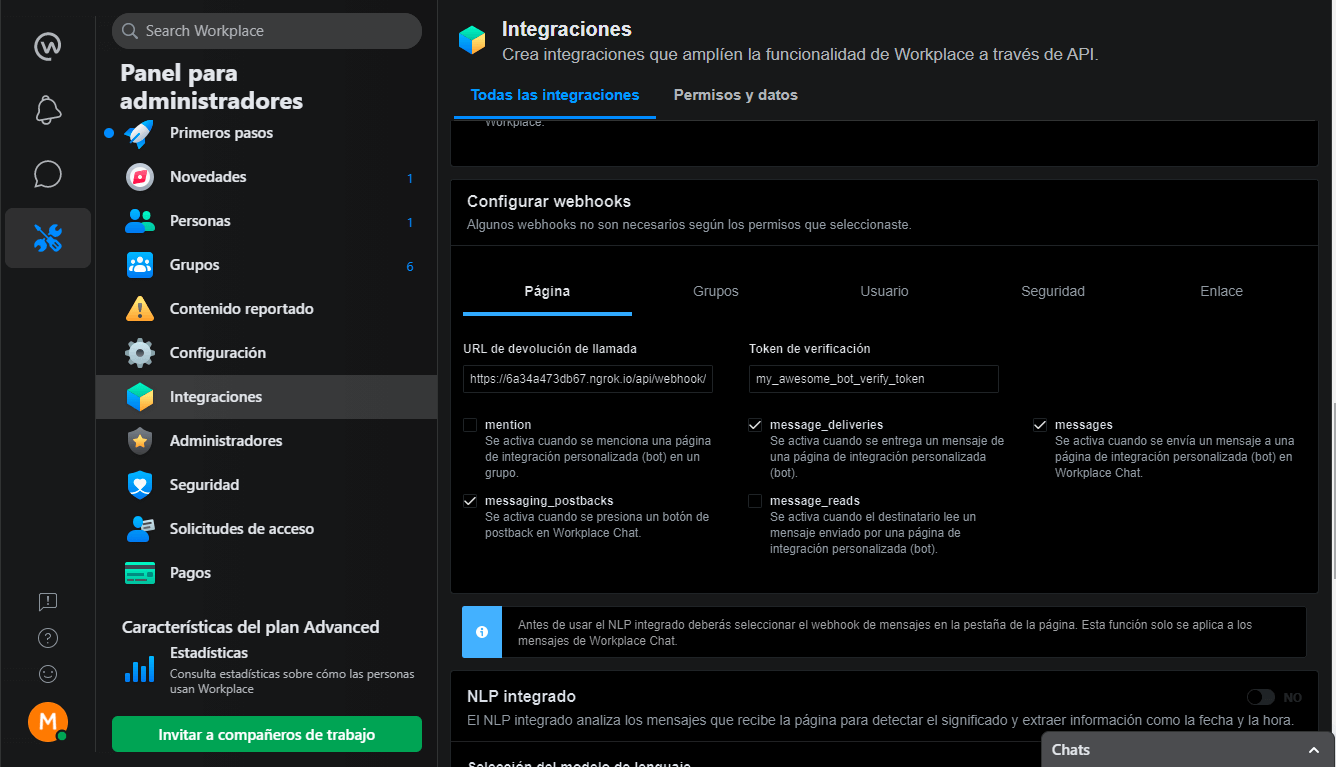Select the Seguridad webhooks tab
This screenshot has width=1336, height=767.
point(1053,291)
